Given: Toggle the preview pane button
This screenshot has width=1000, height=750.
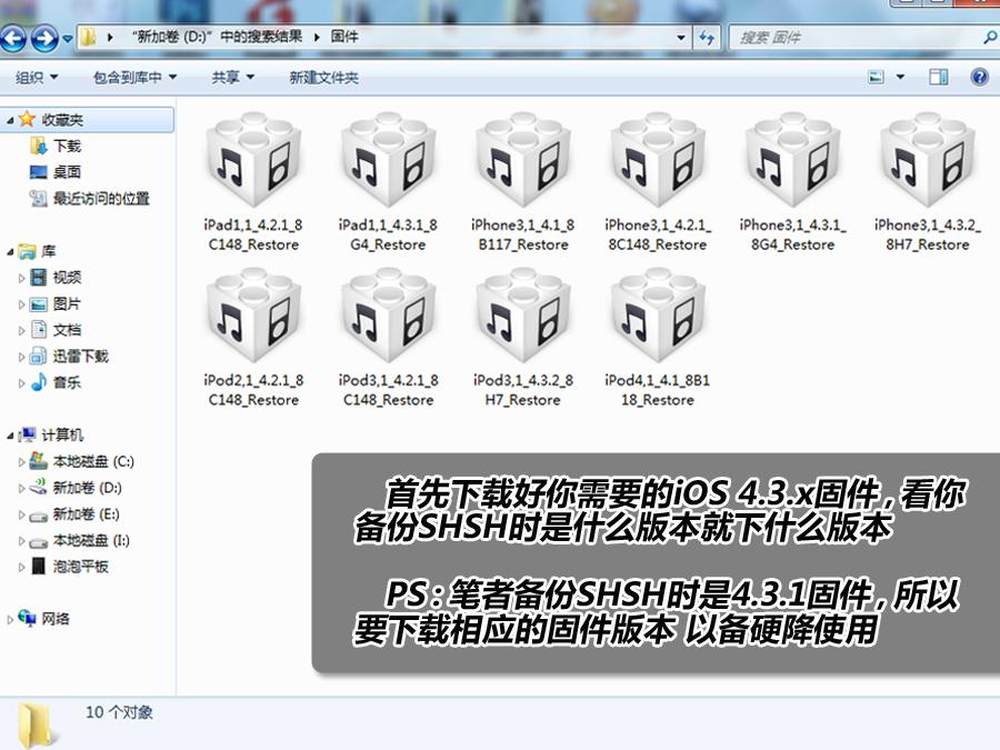Looking at the screenshot, I should [938, 77].
